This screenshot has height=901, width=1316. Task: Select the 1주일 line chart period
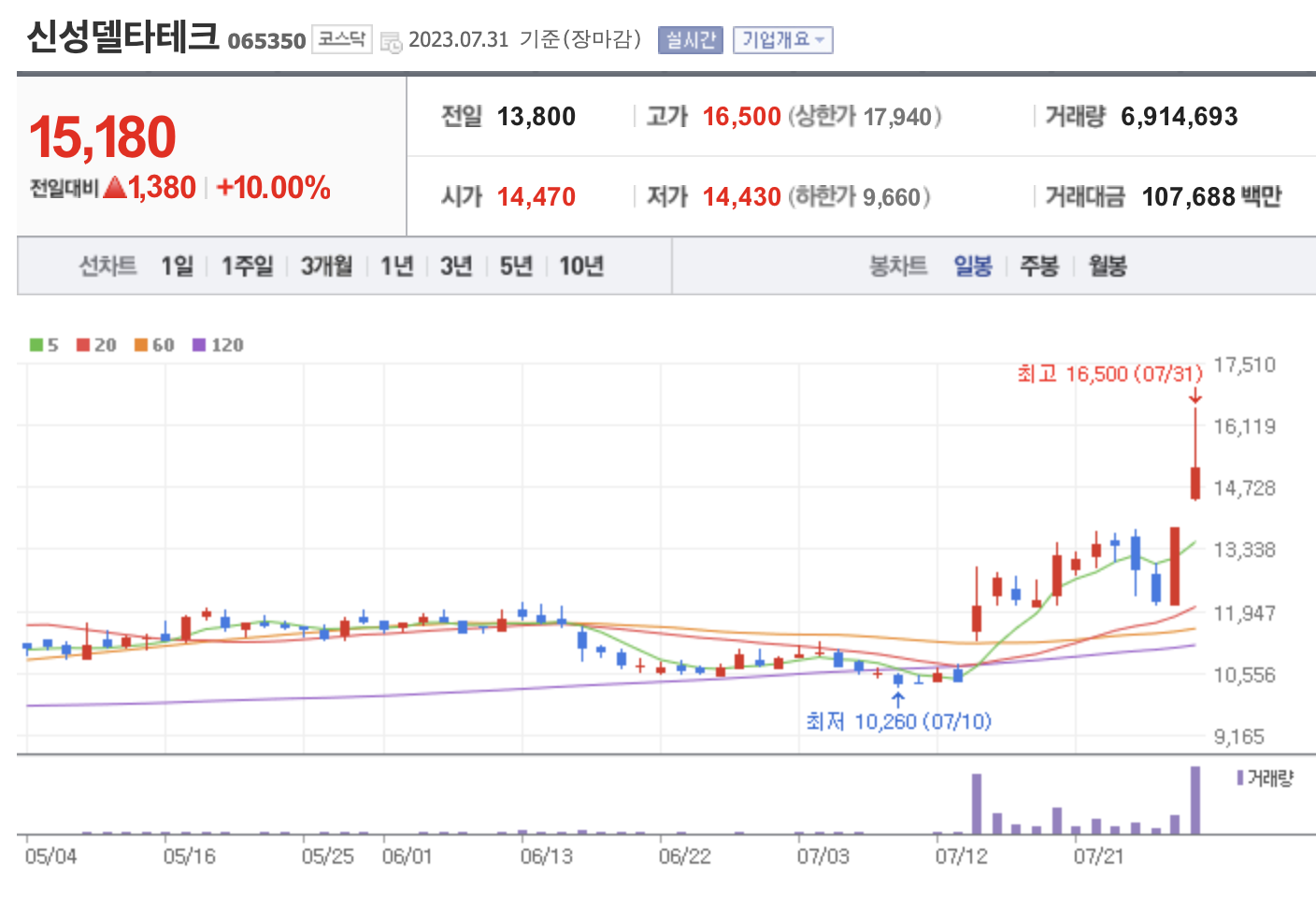click(247, 266)
